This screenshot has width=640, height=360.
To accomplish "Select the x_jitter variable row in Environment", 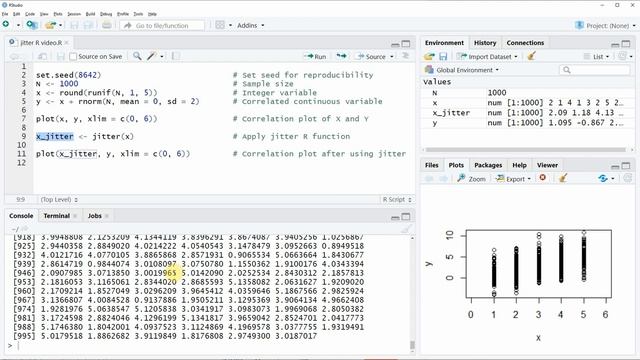I will tap(527, 113).
